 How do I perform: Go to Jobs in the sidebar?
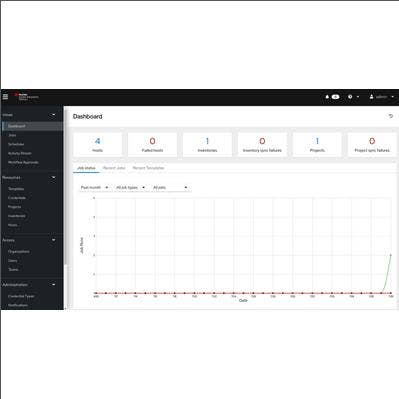click(12, 135)
